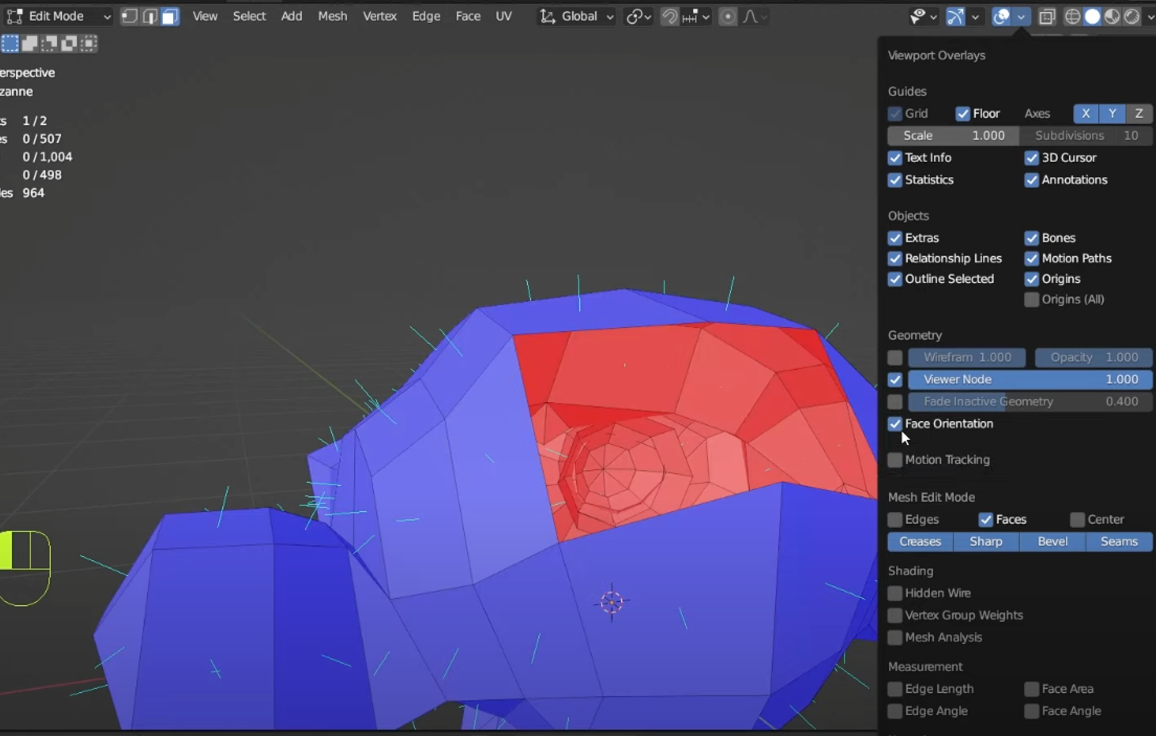Toggle the proportional editing icon

(728, 16)
